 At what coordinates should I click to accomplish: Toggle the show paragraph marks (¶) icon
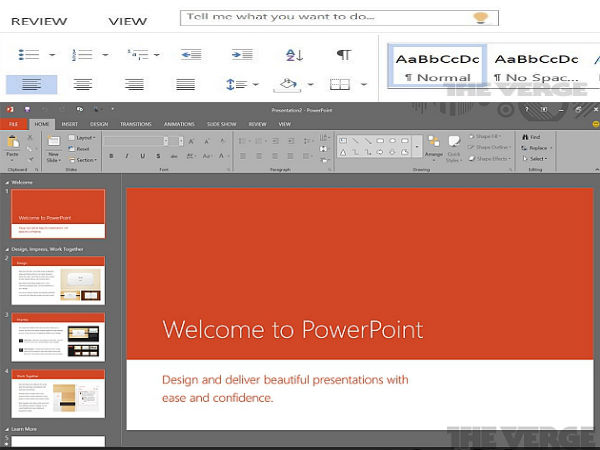point(343,55)
